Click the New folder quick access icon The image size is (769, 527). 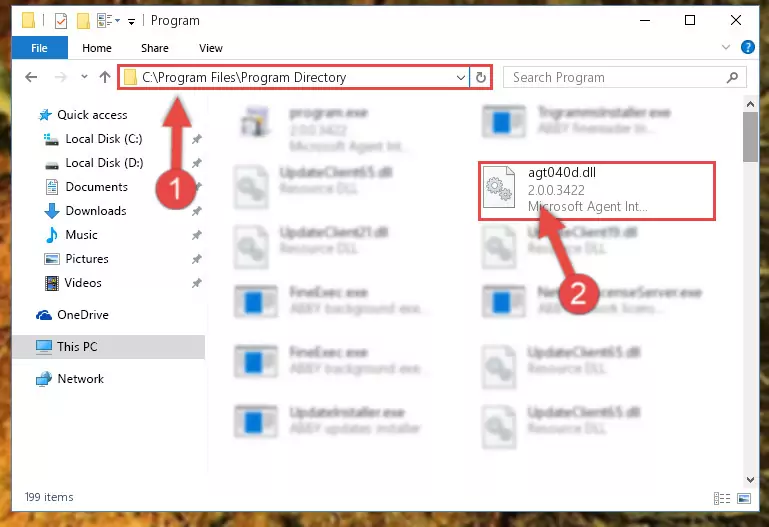click(x=83, y=21)
